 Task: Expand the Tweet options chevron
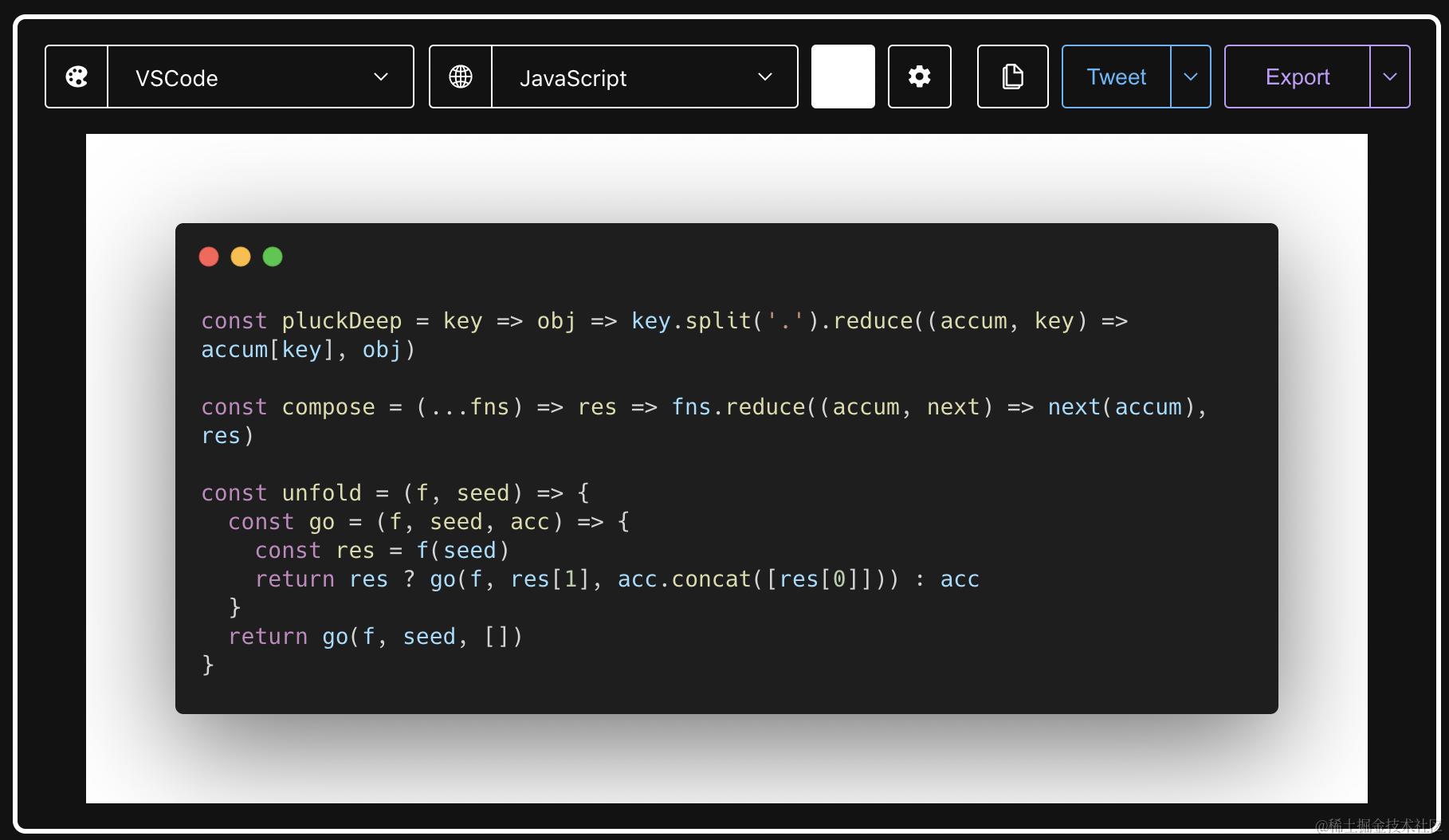click(1191, 77)
